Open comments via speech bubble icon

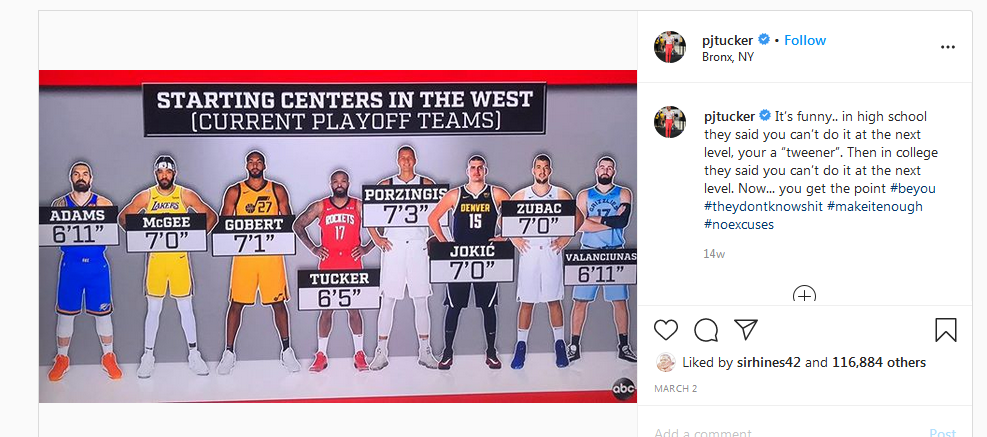point(706,329)
